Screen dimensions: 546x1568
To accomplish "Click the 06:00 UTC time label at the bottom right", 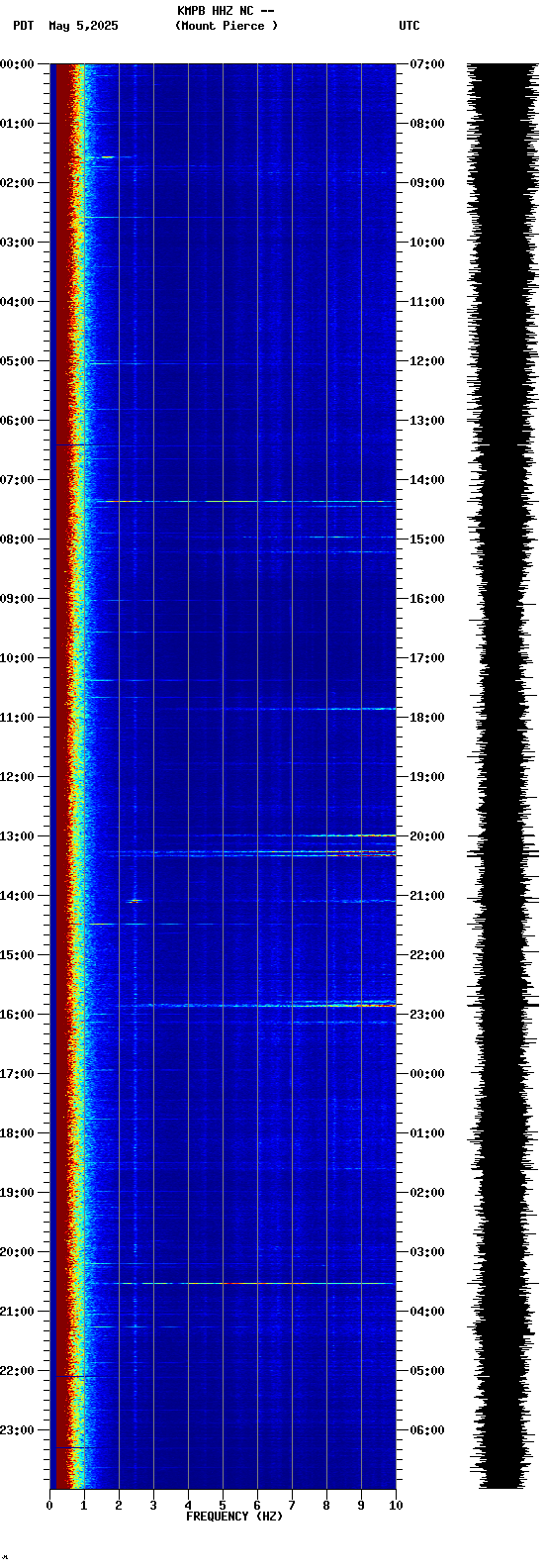I will click(x=427, y=1430).
